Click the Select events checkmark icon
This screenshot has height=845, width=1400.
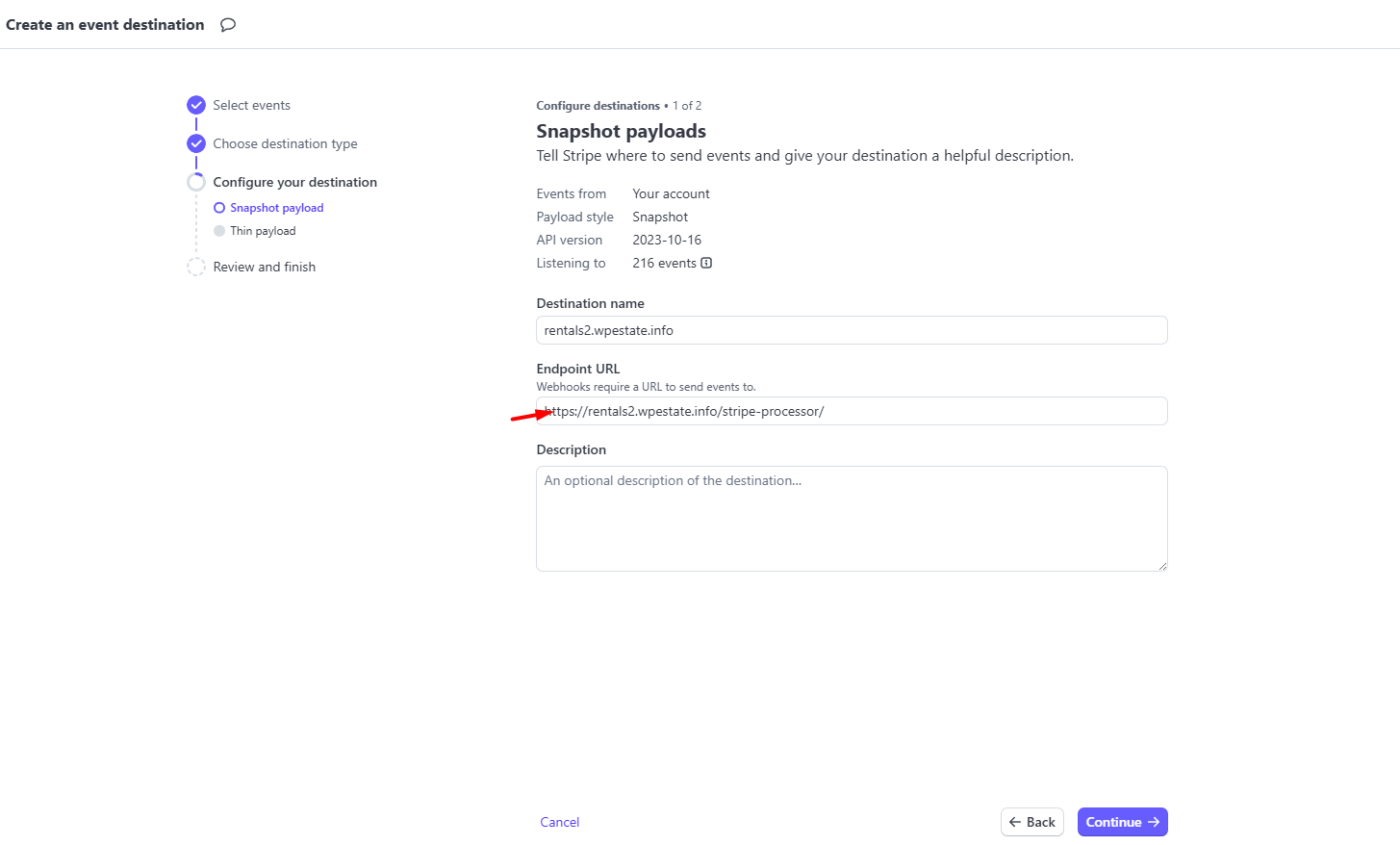196,105
